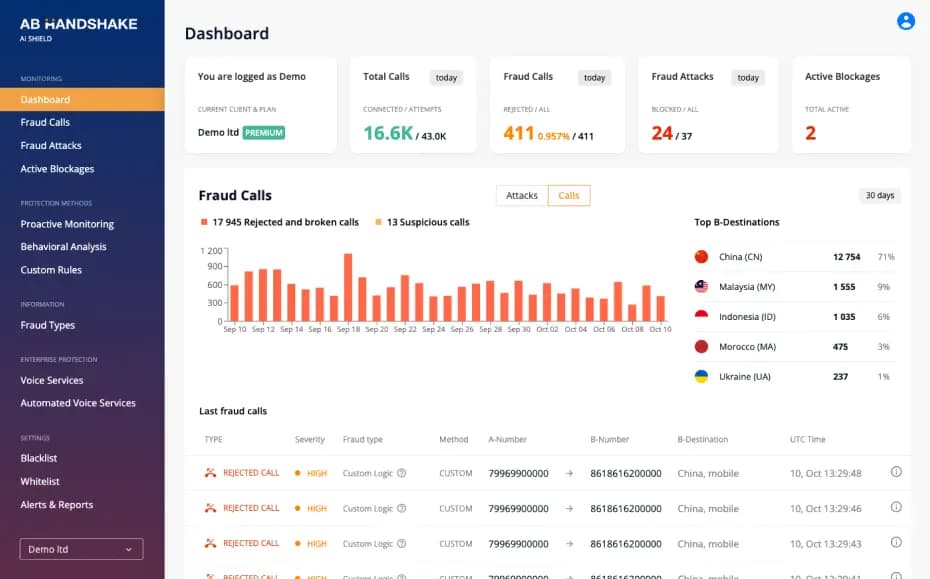Open the Blacklist settings
The height and width of the screenshot is (579, 930).
coord(39,458)
